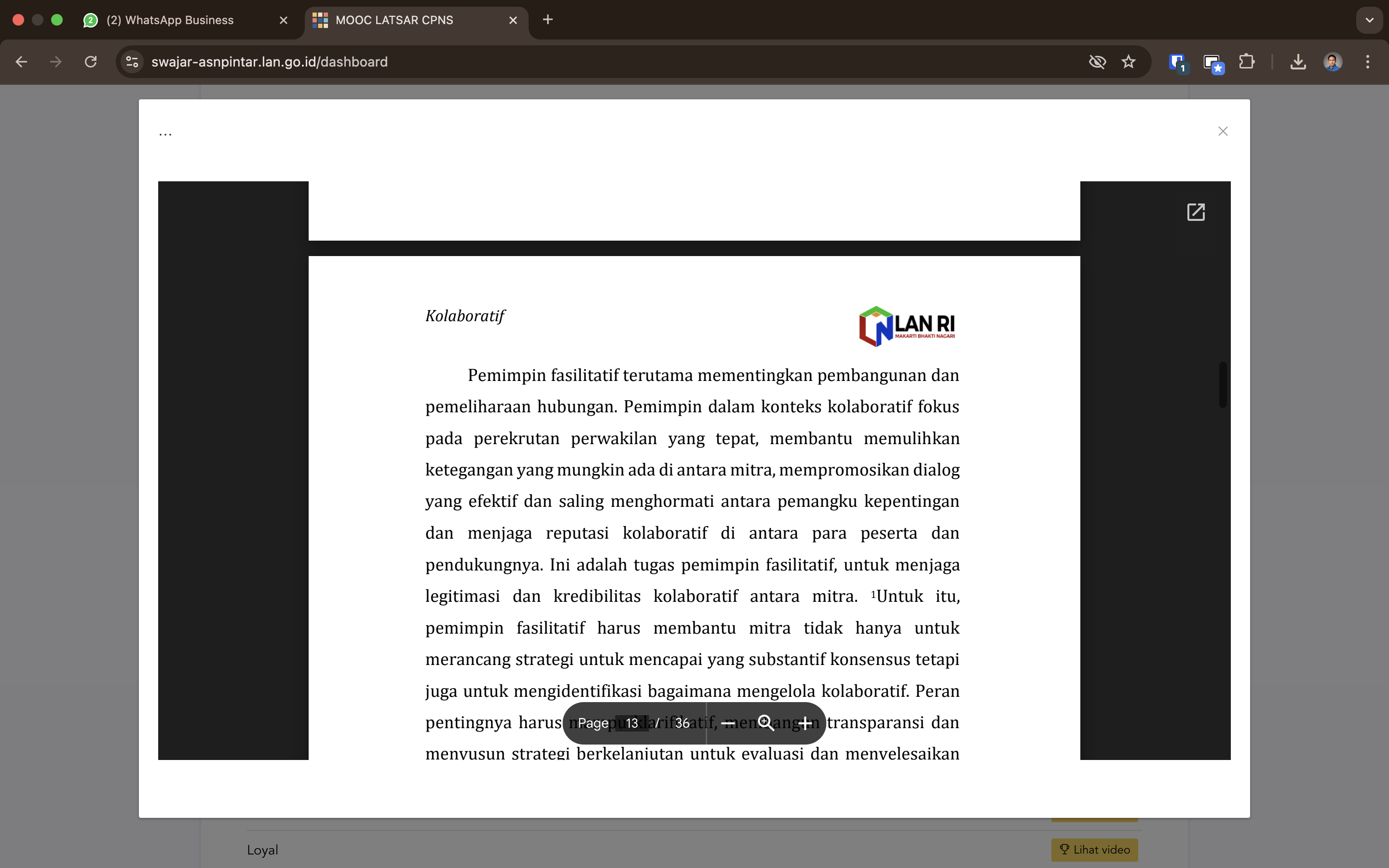The image size is (1389, 868).
Task: Open Chrome extensions puzzle icon
Action: pyautogui.click(x=1247, y=62)
